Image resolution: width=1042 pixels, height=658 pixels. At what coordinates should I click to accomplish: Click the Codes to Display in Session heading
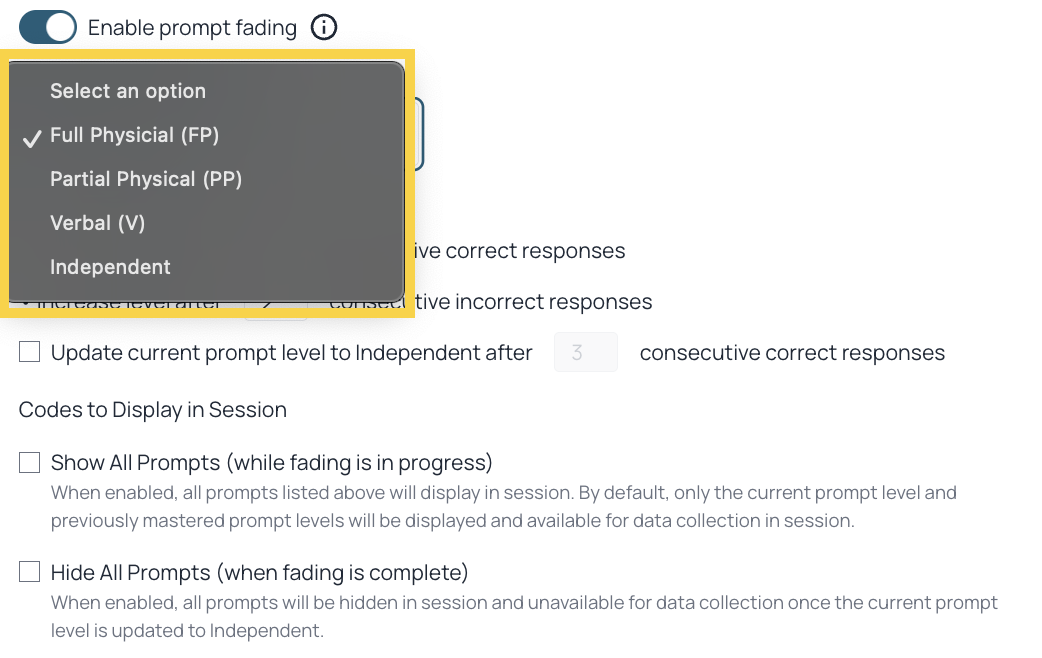[x=153, y=410]
